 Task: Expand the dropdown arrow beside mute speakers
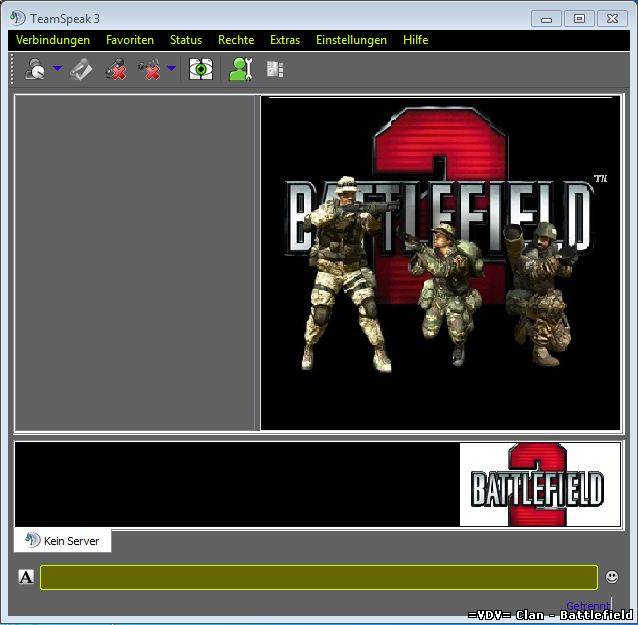172,68
